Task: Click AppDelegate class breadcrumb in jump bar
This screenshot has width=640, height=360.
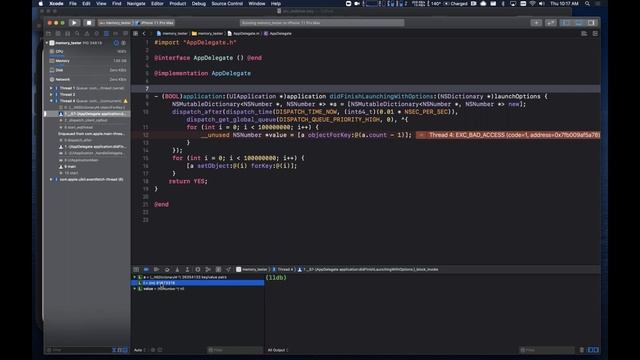Action: click(278, 33)
